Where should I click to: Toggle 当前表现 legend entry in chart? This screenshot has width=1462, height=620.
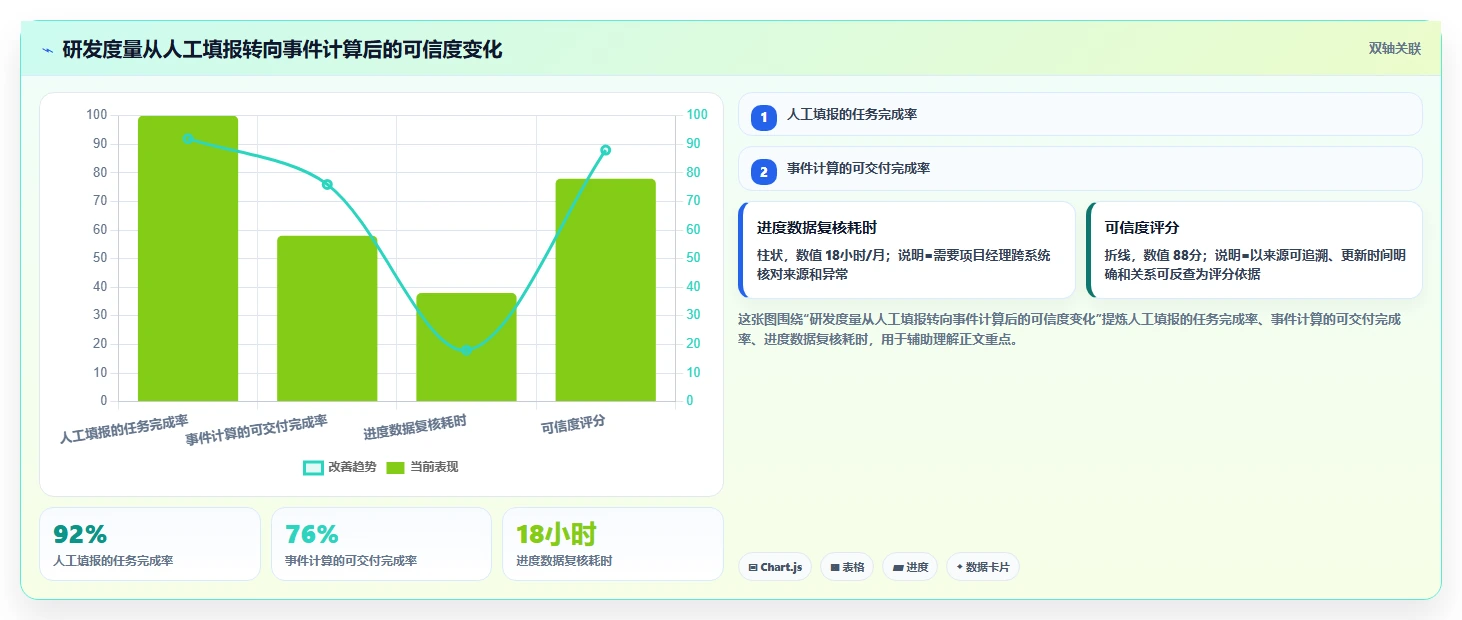(x=422, y=467)
